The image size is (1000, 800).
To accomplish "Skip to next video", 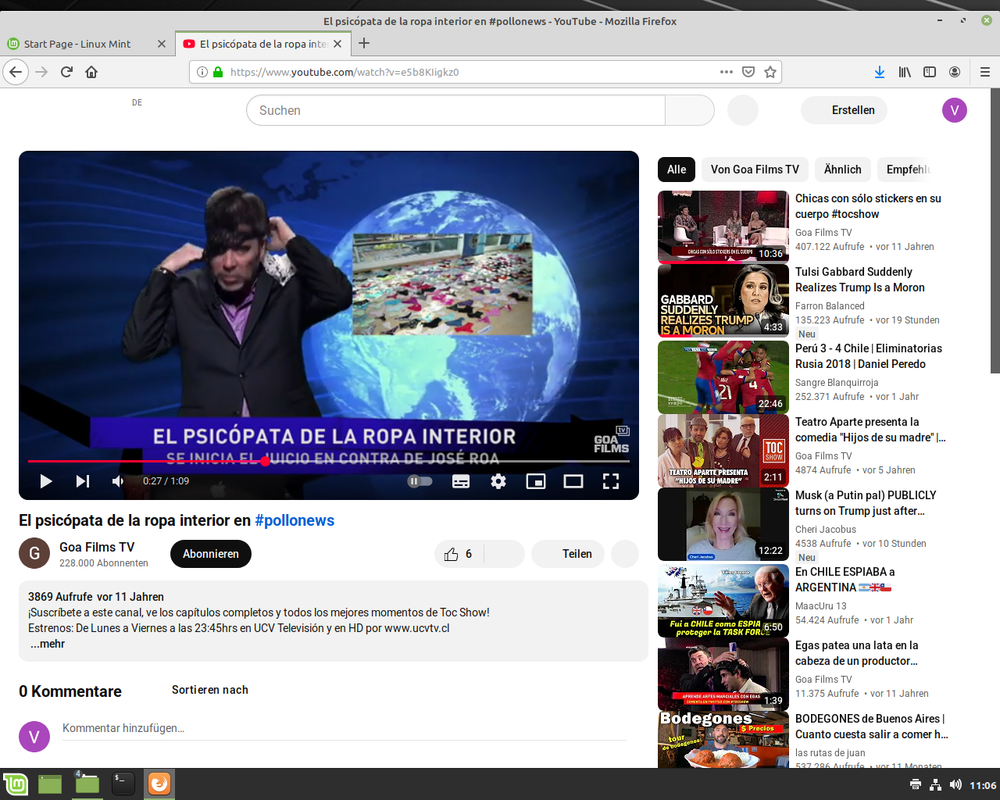I will coord(83,481).
